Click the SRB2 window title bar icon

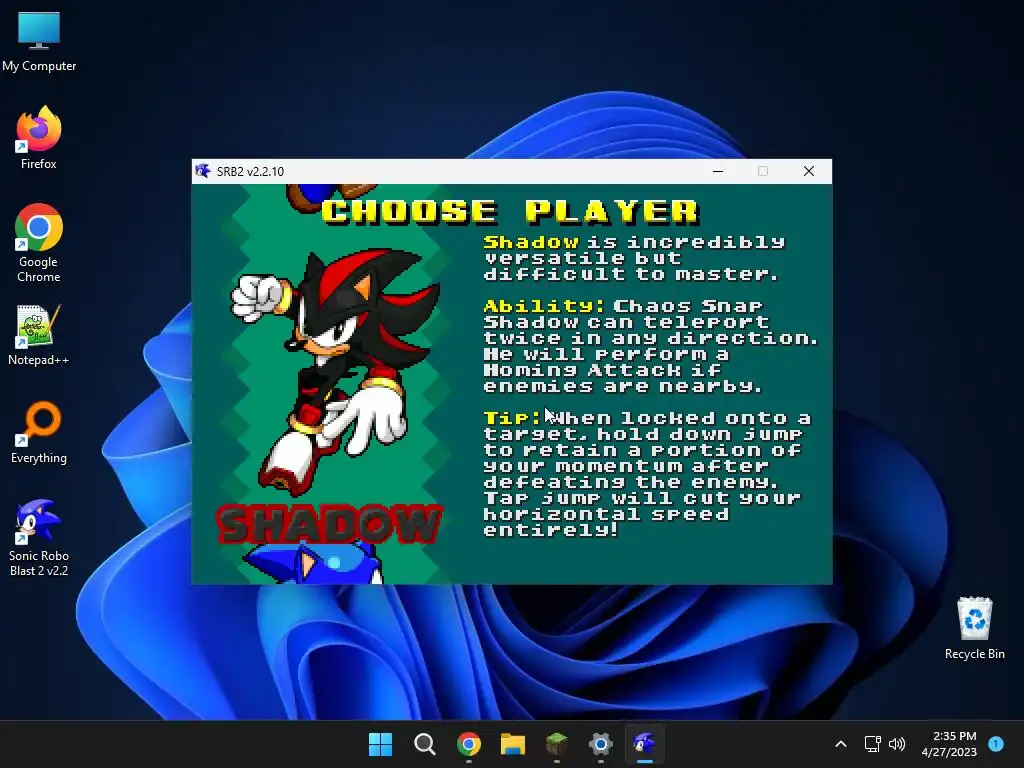point(203,171)
